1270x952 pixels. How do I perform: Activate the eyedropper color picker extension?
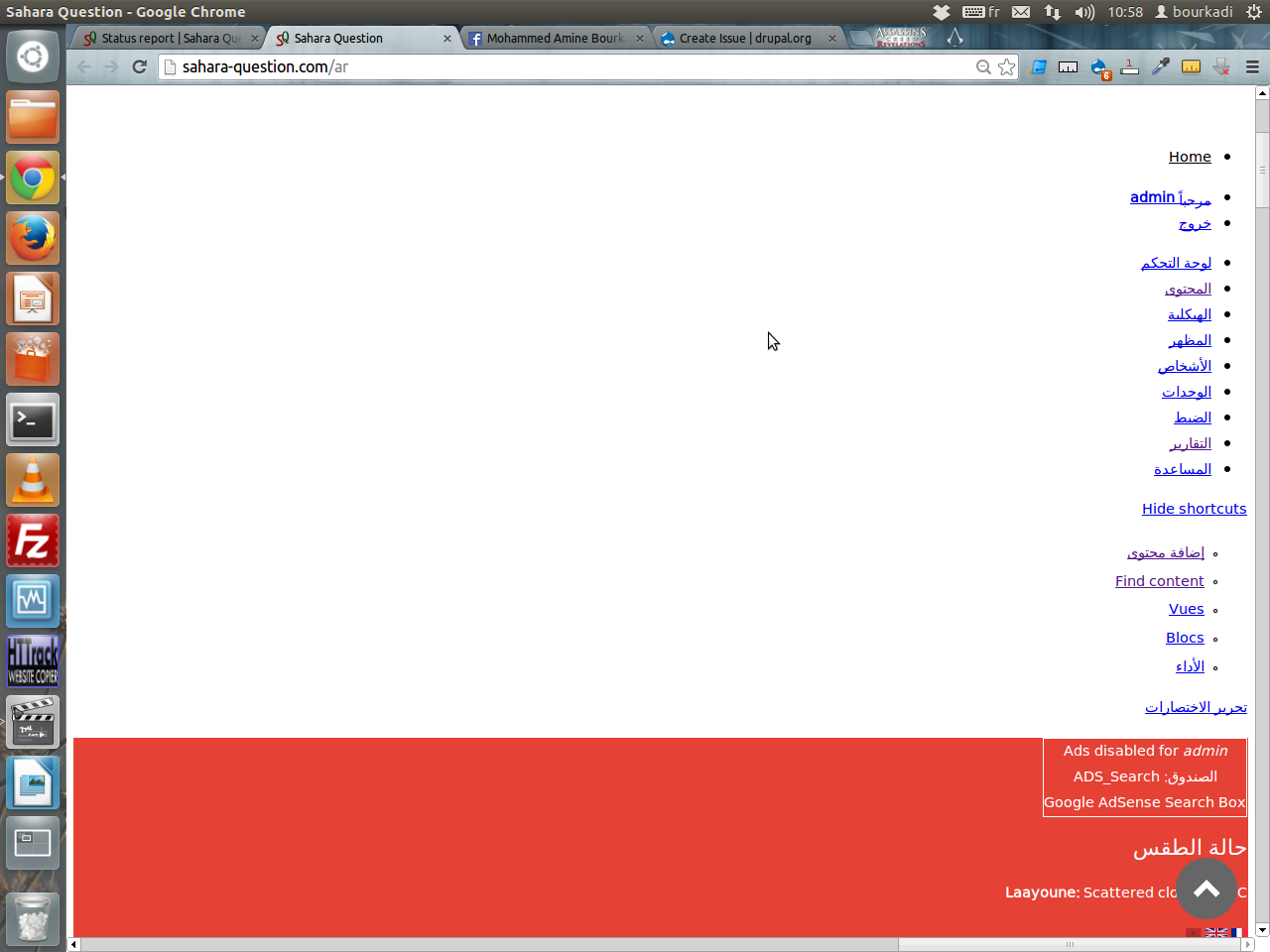(1160, 66)
